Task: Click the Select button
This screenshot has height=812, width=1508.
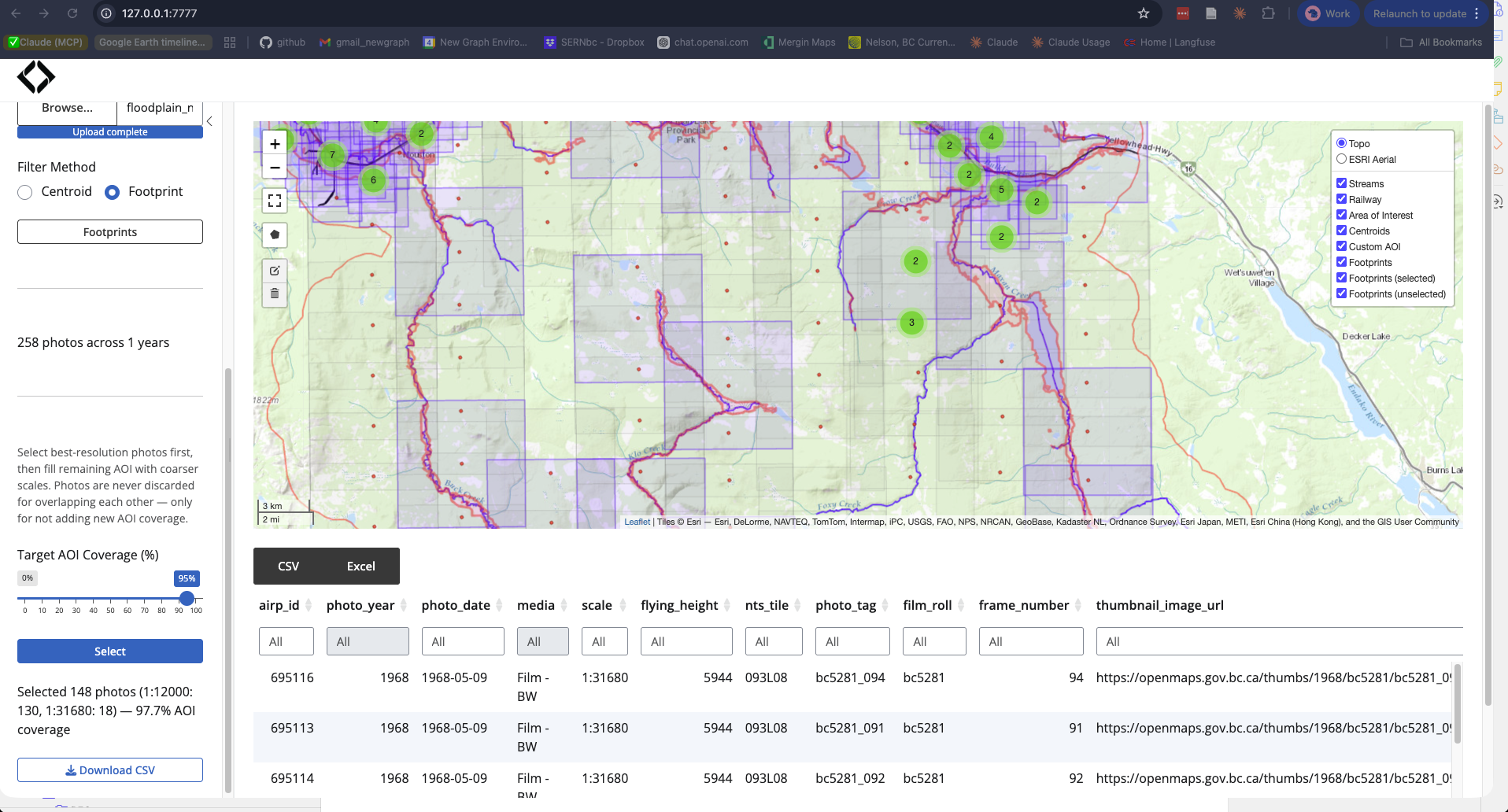Action: [x=109, y=651]
